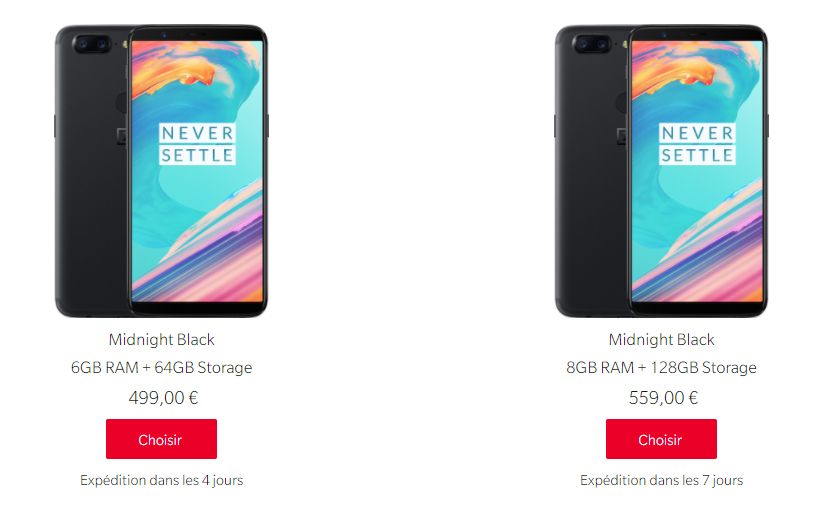
Task: Select the left Midnight Black title
Action: (x=162, y=339)
